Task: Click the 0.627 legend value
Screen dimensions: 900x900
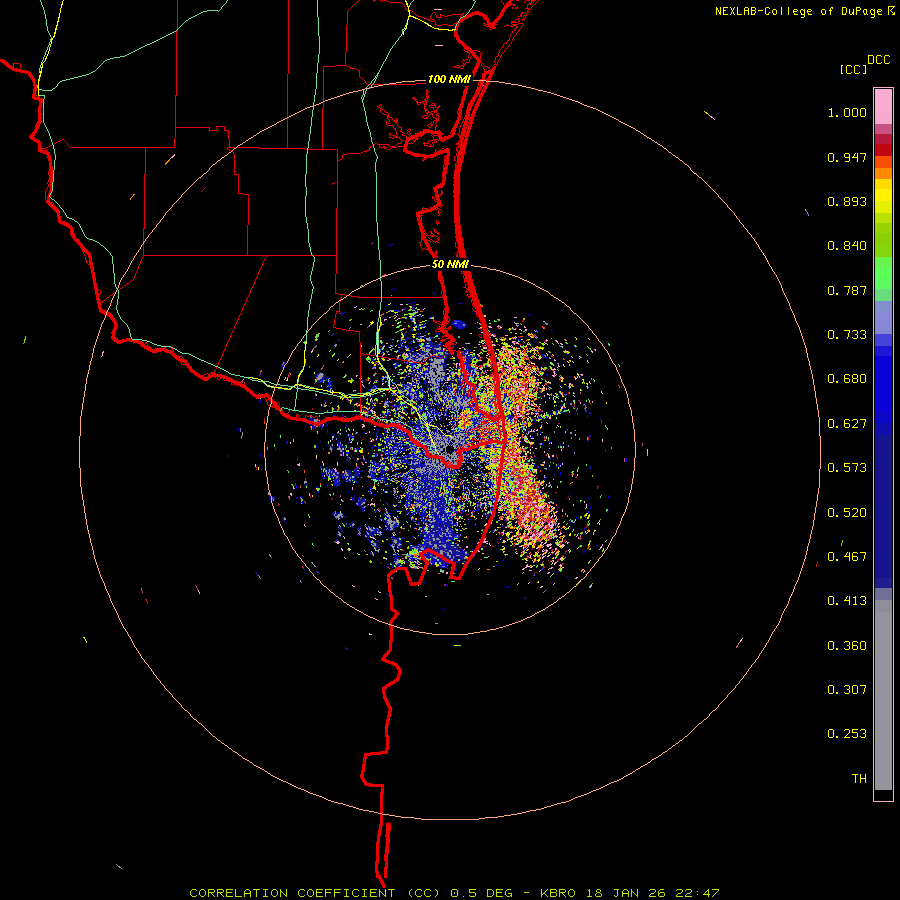Action: tap(847, 424)
